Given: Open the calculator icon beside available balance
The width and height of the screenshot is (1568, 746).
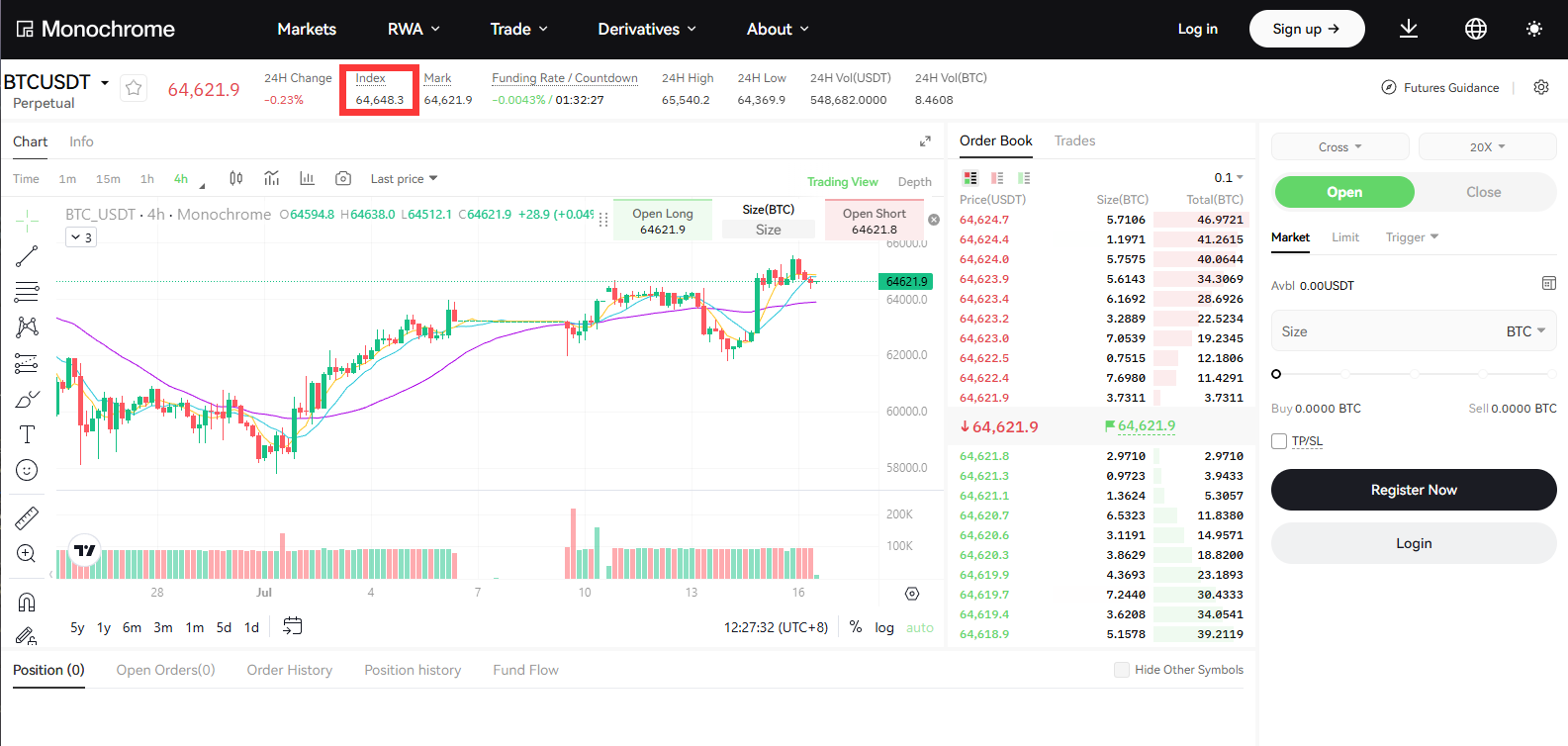Looking at the screenshot, I should (x=1549, y=284).
